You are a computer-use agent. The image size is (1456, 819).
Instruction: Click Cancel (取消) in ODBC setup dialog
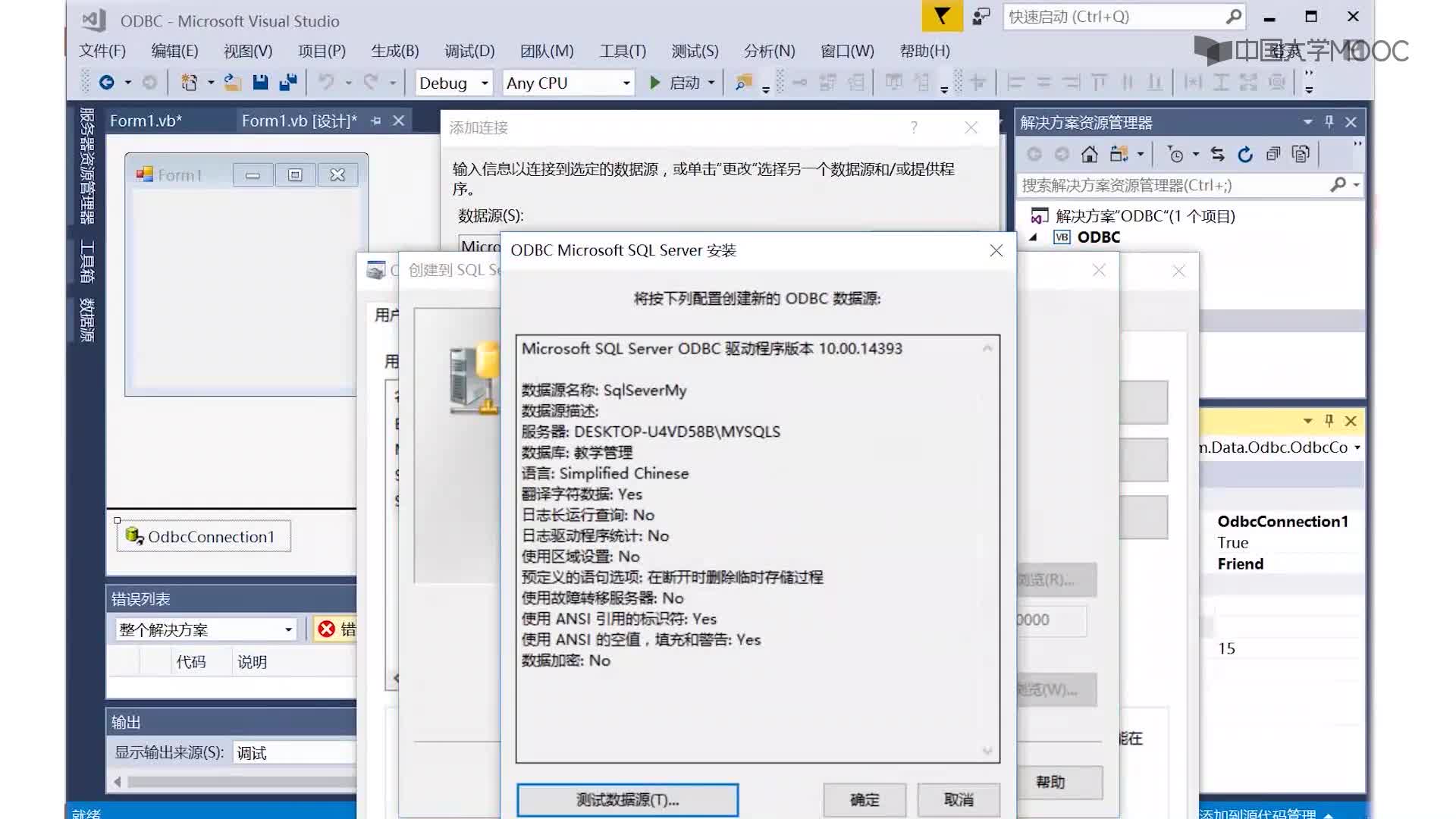(x=959, y=799)
